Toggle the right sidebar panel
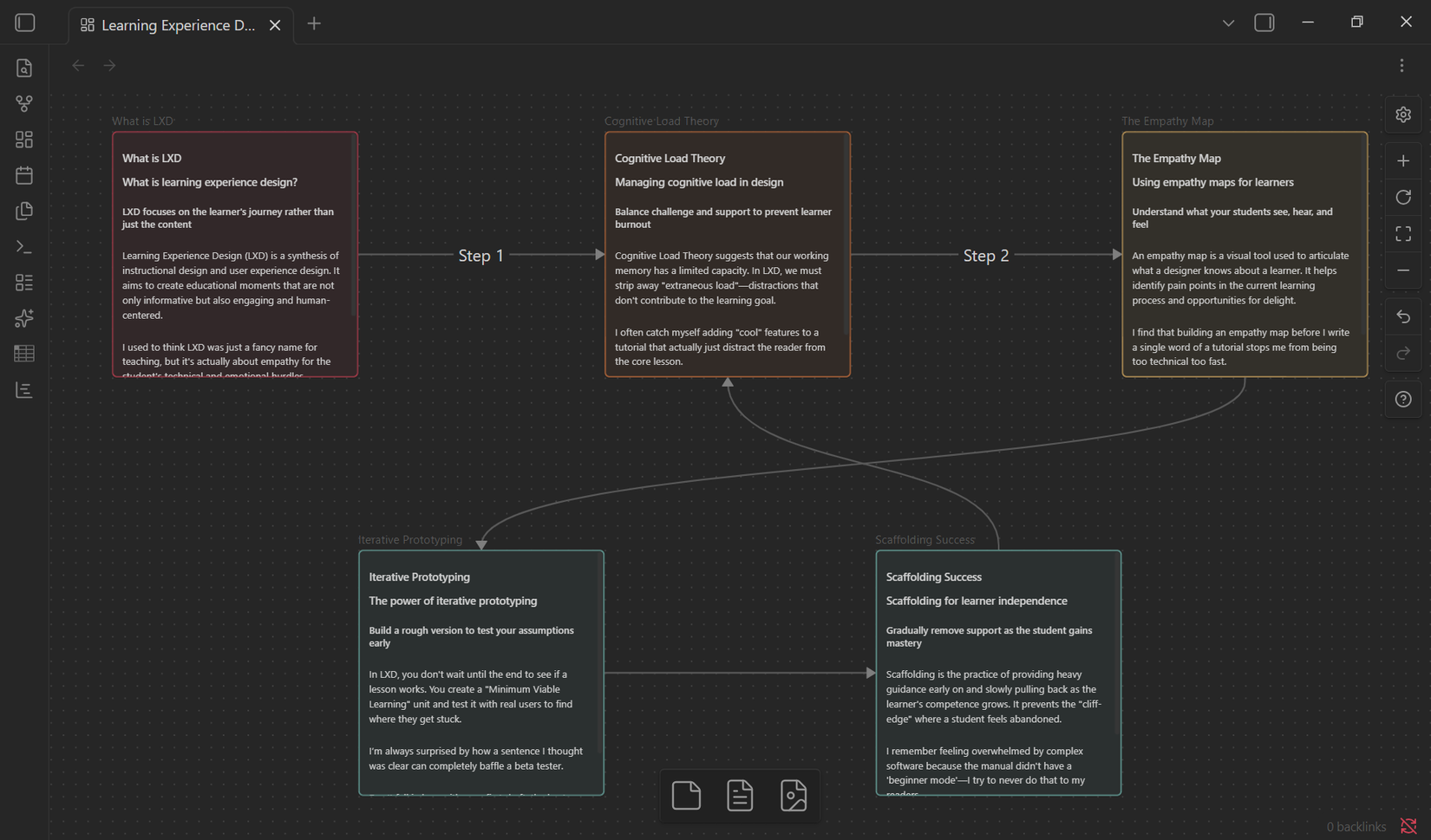 pos(1264,23)
